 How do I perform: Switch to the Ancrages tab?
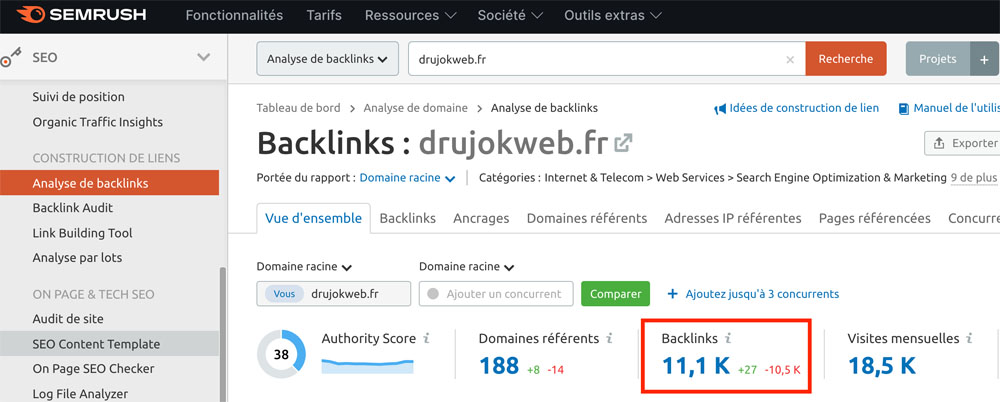[x=481, y=218]
